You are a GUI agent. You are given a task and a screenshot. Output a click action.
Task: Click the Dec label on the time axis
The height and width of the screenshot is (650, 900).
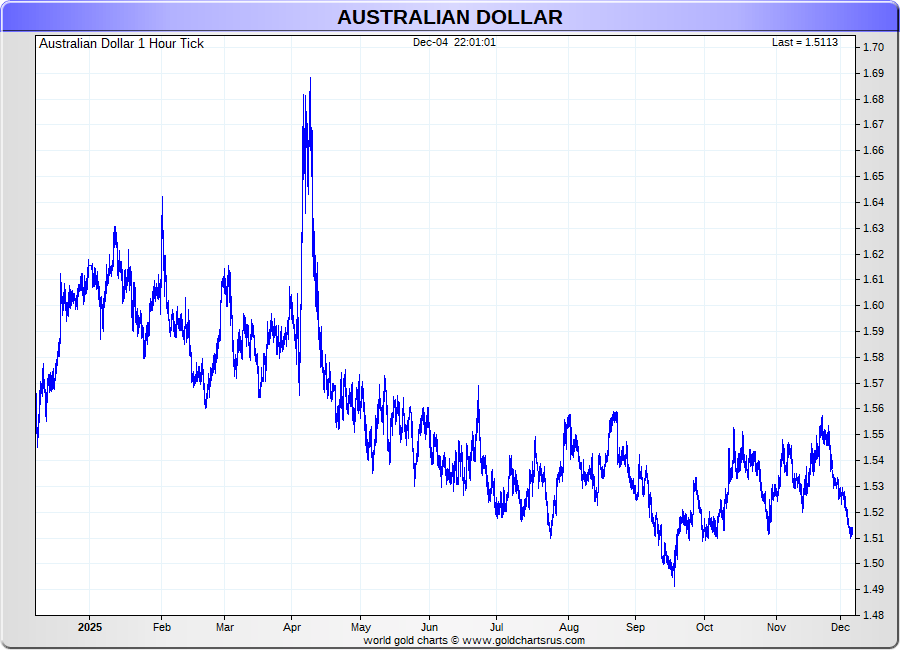coord(840,628)
